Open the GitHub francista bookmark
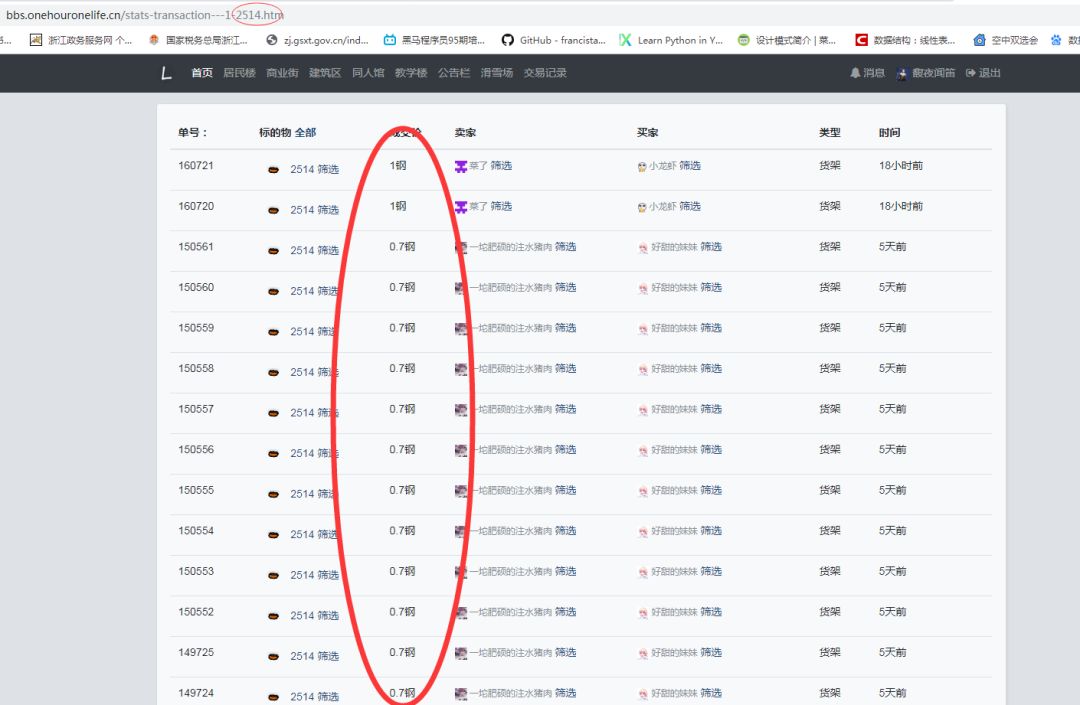 pyautogui.click(x=554, y=40)
